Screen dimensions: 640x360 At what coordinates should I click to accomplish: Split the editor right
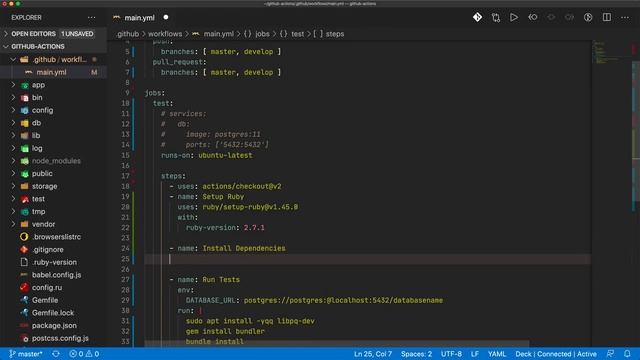click(607, 17)
